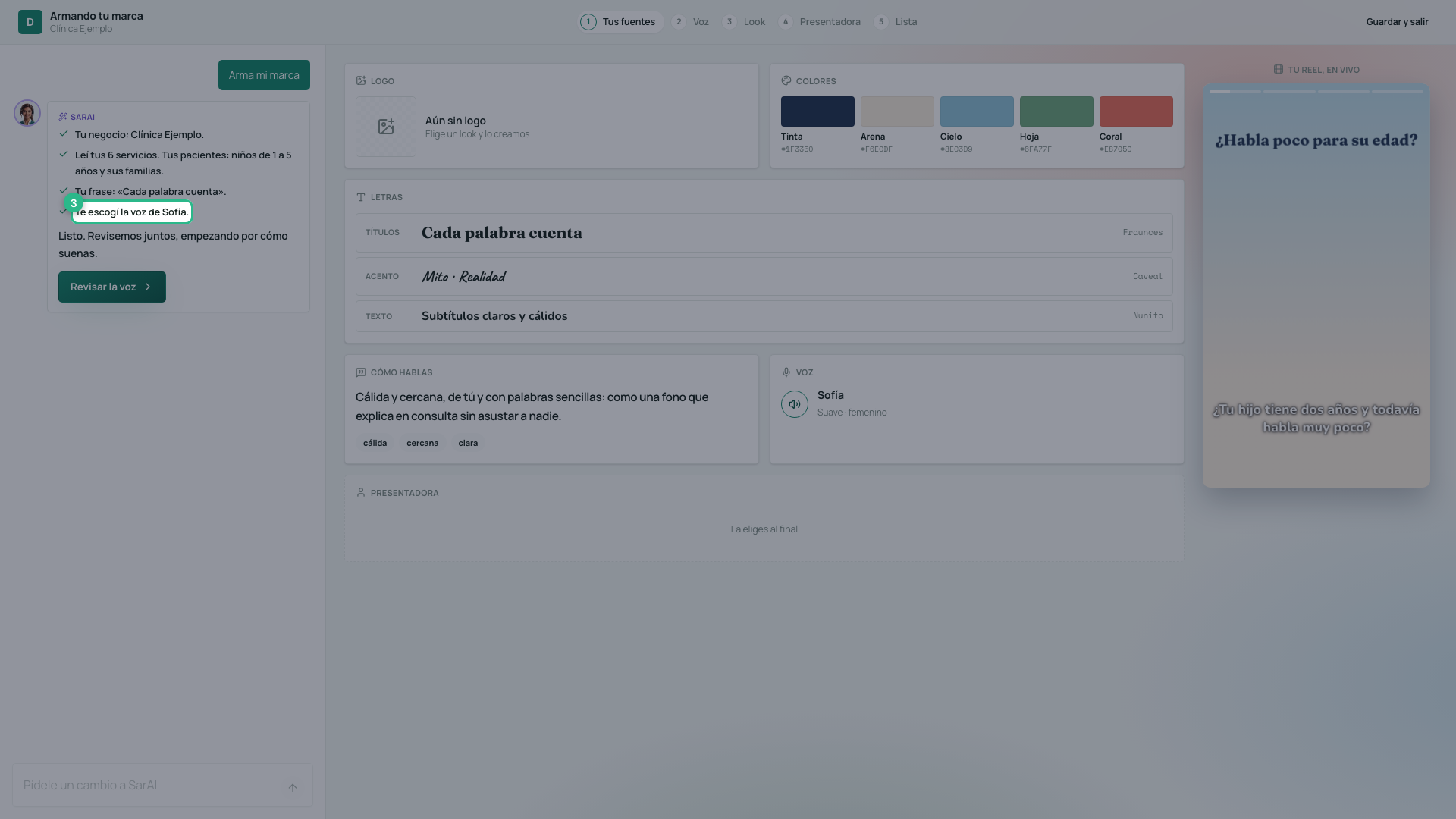The height and width of the screenshot is (819, 1456).
Task: Click the Letras typography icon
Action: [361, 197]
